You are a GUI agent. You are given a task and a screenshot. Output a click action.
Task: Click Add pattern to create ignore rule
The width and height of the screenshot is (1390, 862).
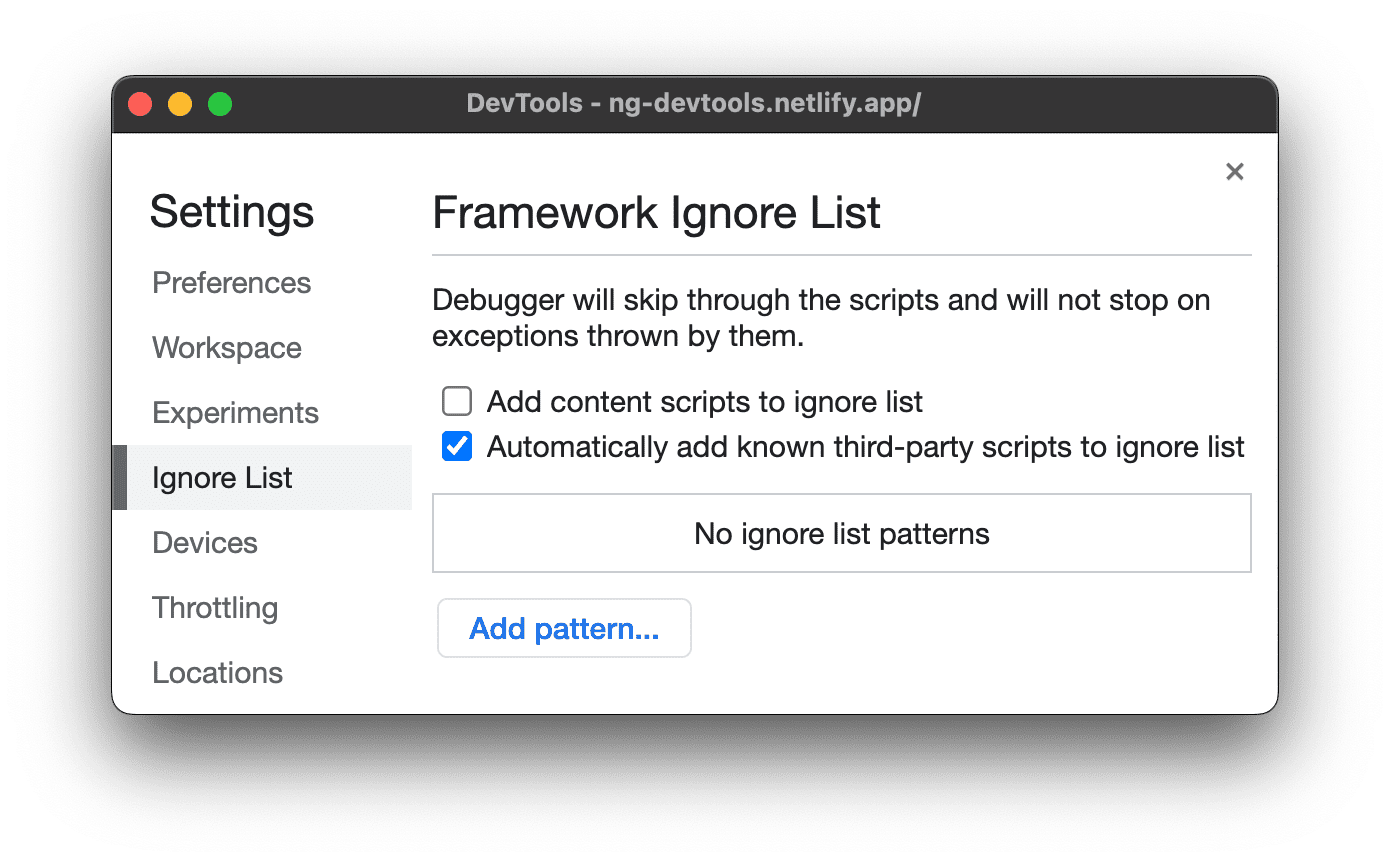click(x=564, y=628)
